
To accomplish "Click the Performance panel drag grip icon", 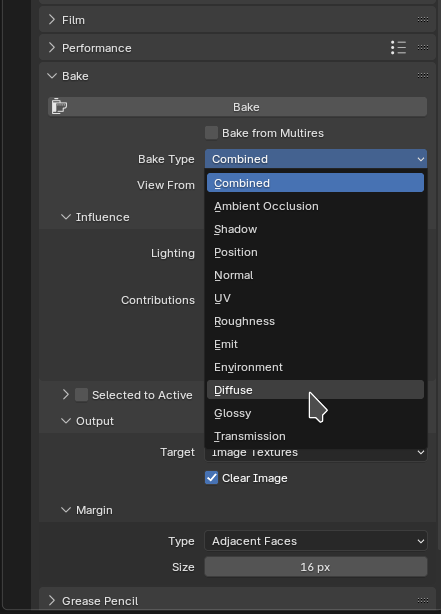I will tap(423, 48).
